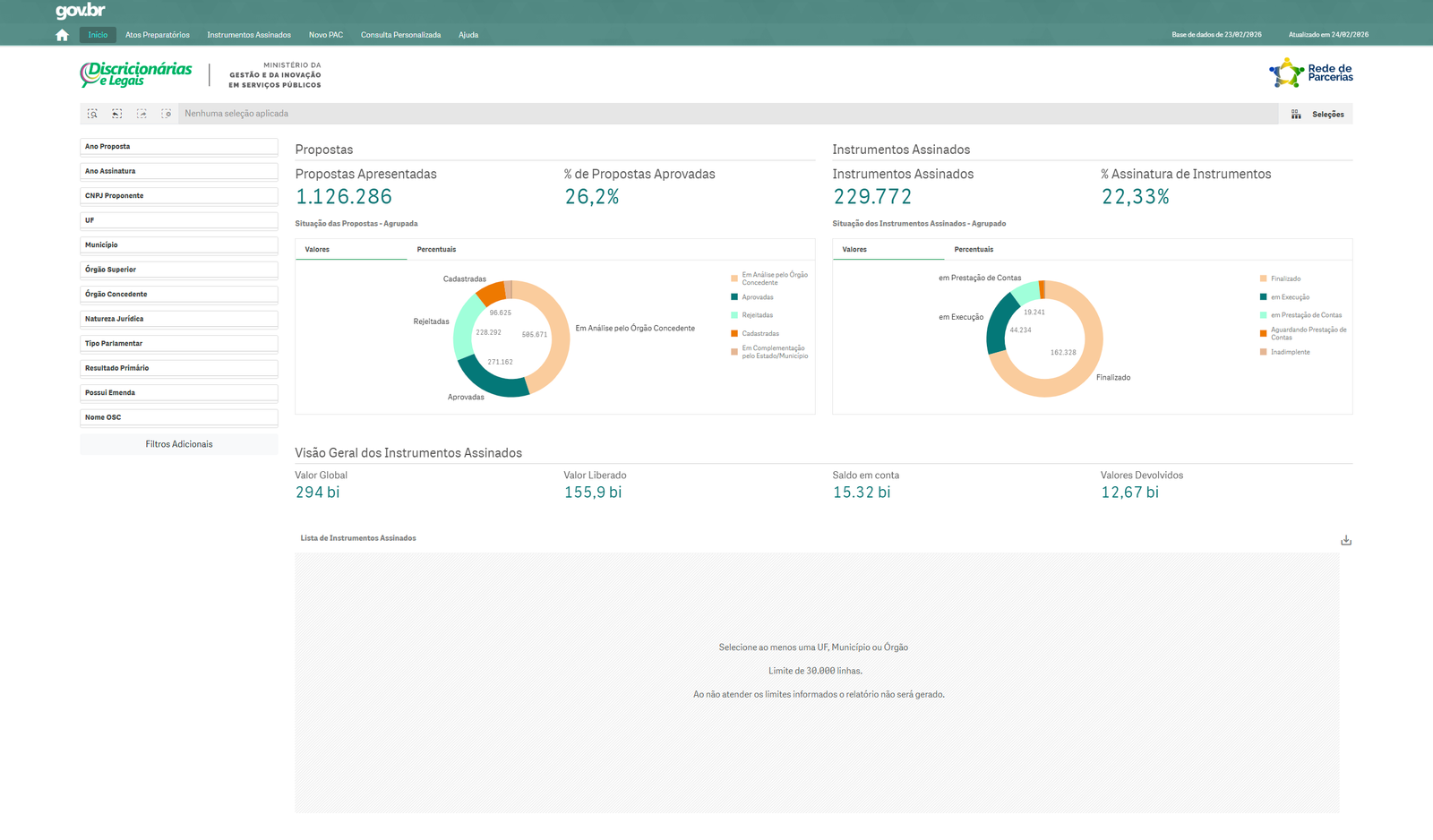This screenshot has width=1433, height=840.
Task: Open the Ano Proposta filter dropdown
Action: pos(179,147)
